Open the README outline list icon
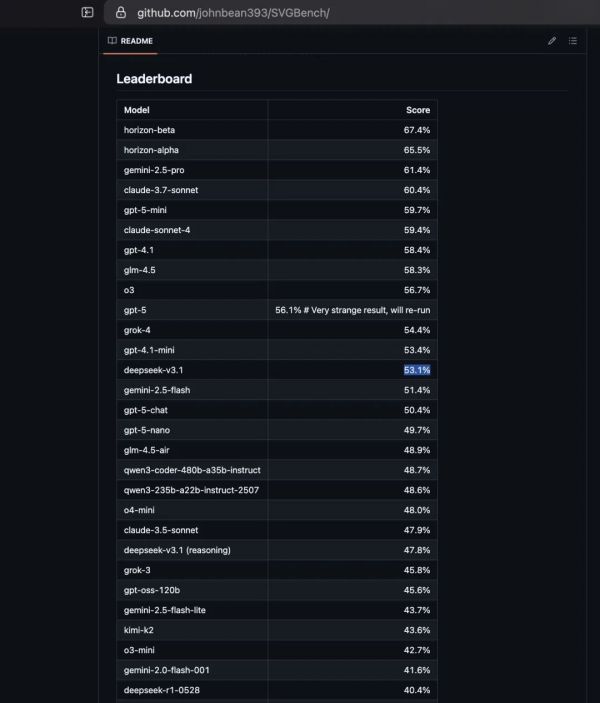 coord(573,41)
